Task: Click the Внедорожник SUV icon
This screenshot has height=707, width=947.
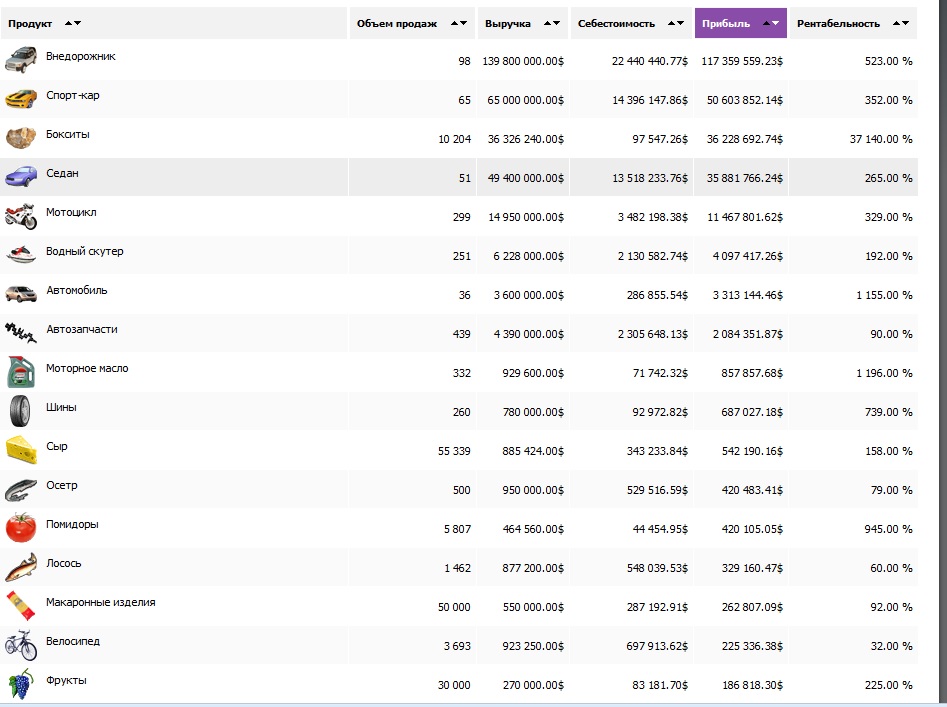Action: [x=21, y=60]
